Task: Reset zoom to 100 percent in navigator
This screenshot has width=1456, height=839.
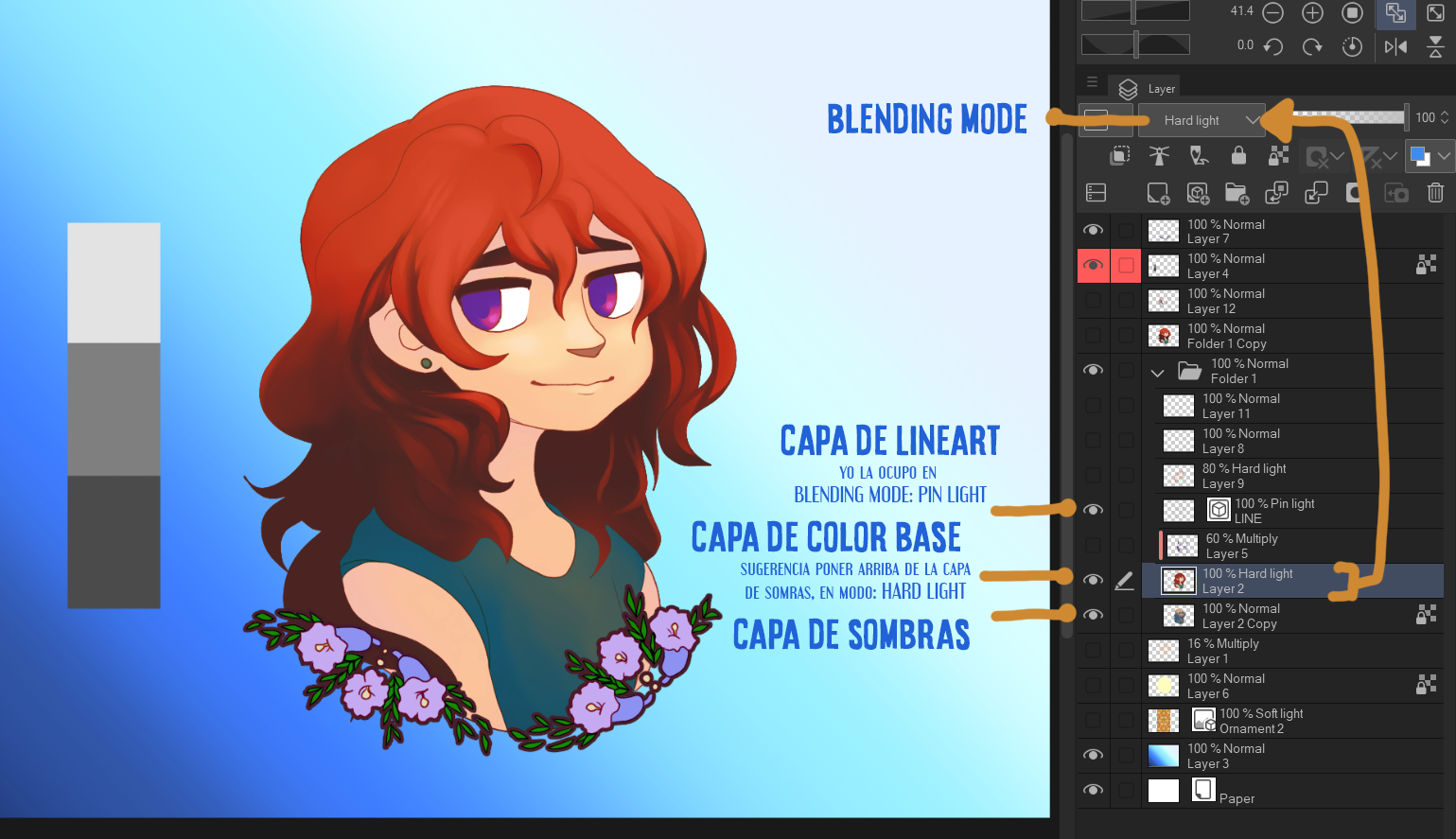Action: 1352,12
